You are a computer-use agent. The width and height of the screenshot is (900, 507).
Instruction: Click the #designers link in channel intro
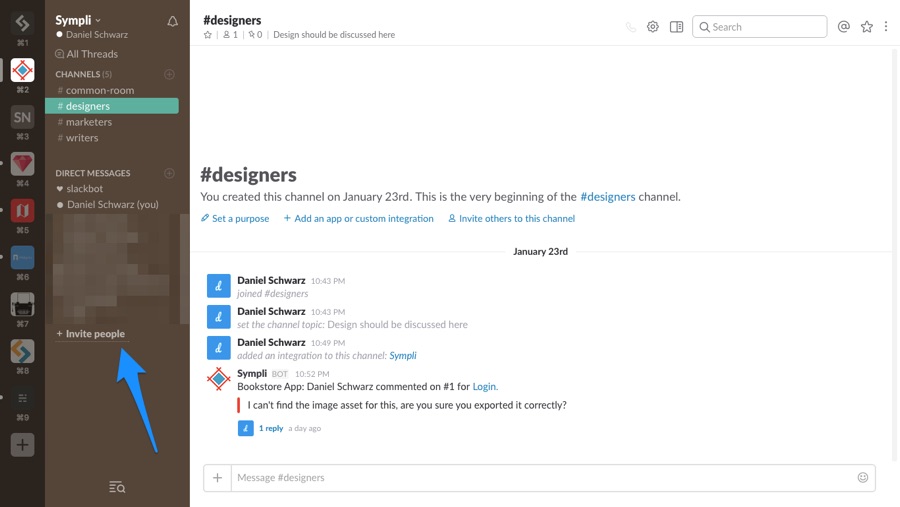(608, 197)
